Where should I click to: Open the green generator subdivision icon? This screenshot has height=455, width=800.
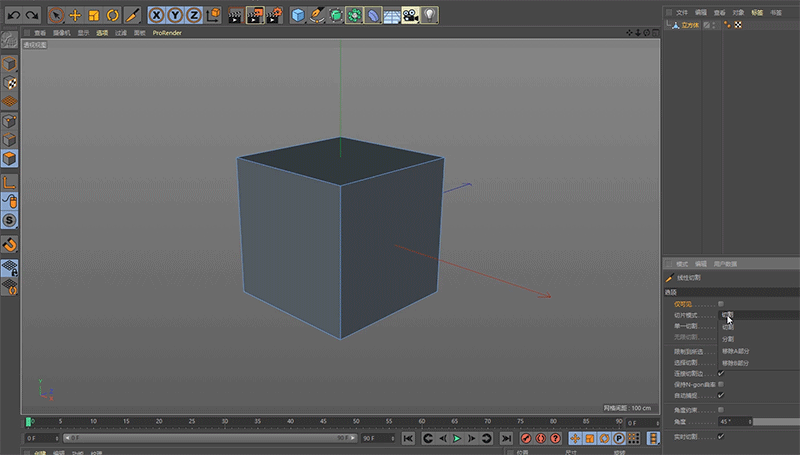click(336, 15)
